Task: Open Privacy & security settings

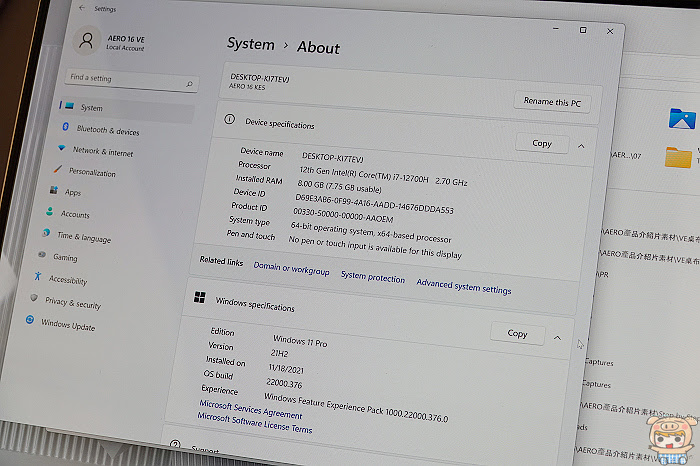Action: pyautogui.click(x=73, y=303)
